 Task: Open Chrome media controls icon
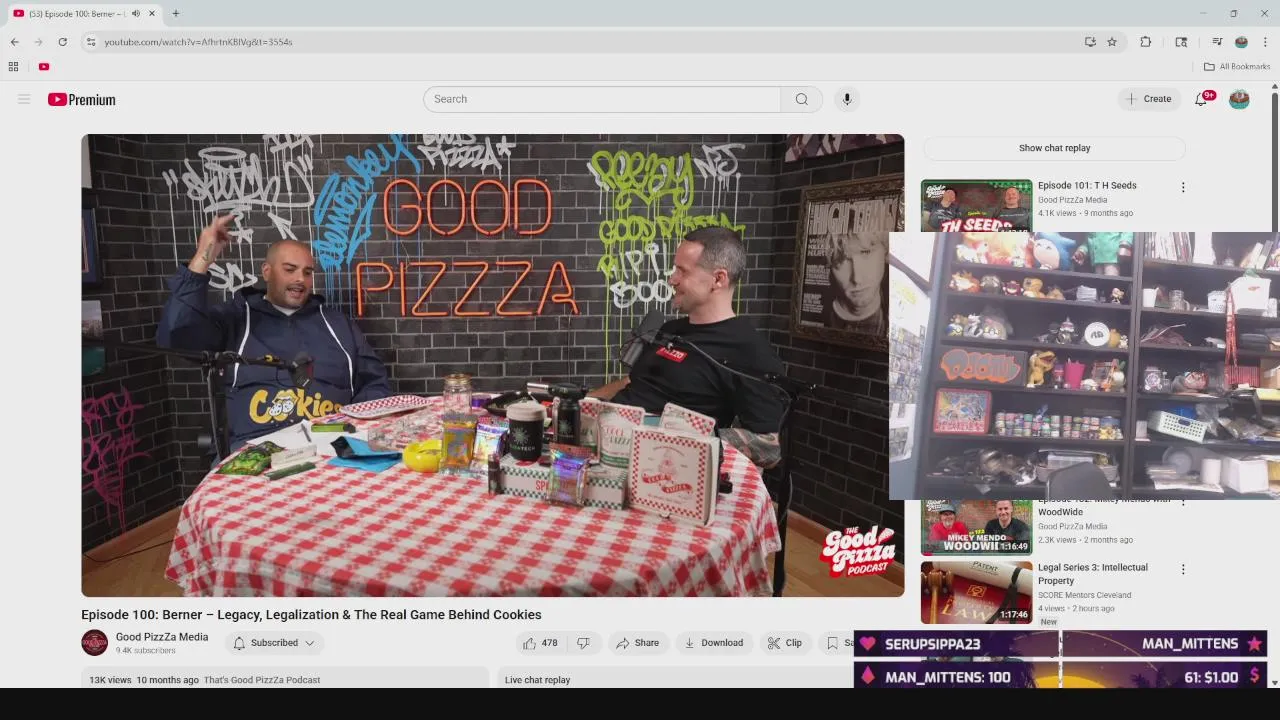[1217, 42]
